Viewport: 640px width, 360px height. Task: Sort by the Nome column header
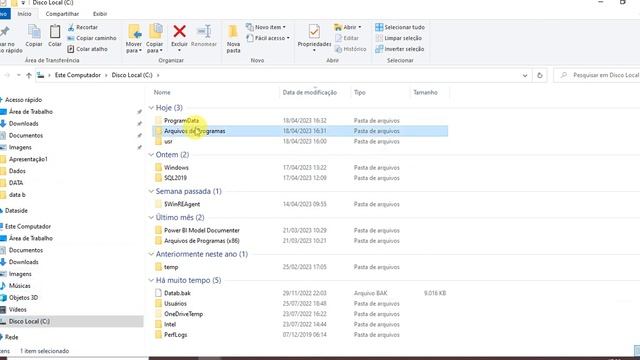pyautogui.click(x=162, y=93)
